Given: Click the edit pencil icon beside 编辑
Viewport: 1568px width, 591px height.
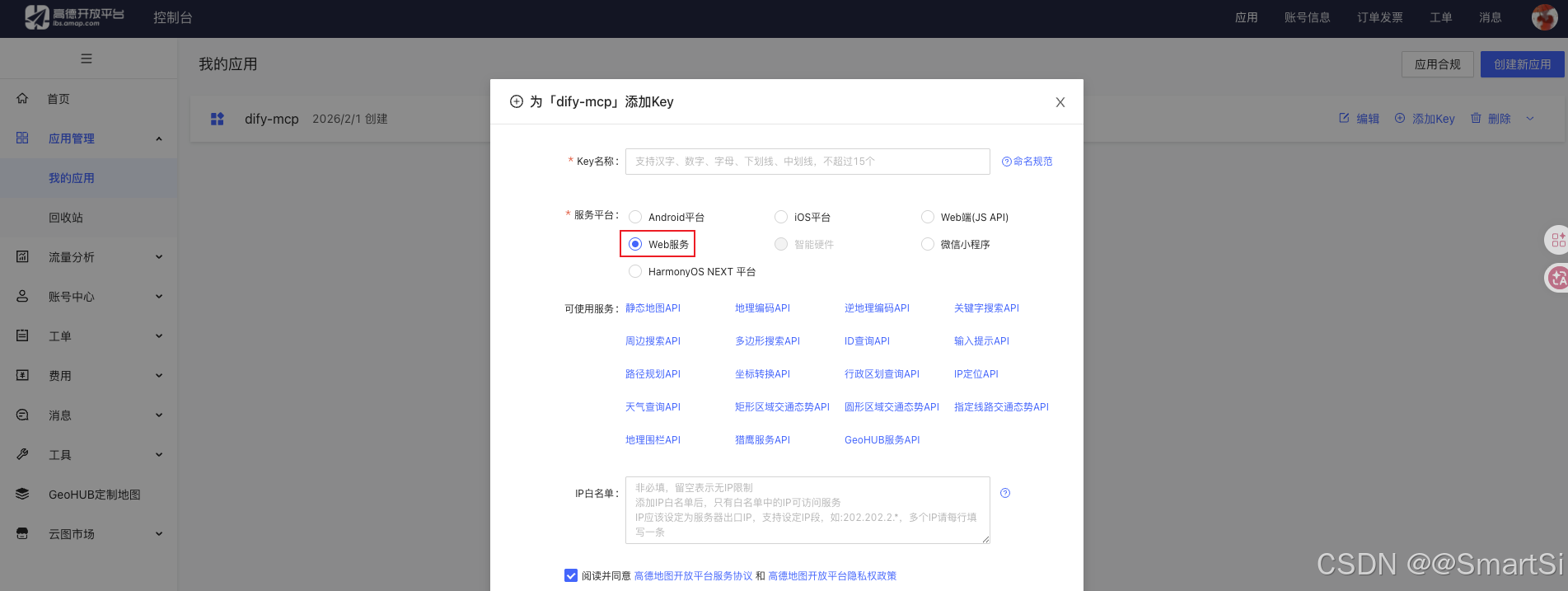Looking at the screenshot, I should (x=1344, y=118).
